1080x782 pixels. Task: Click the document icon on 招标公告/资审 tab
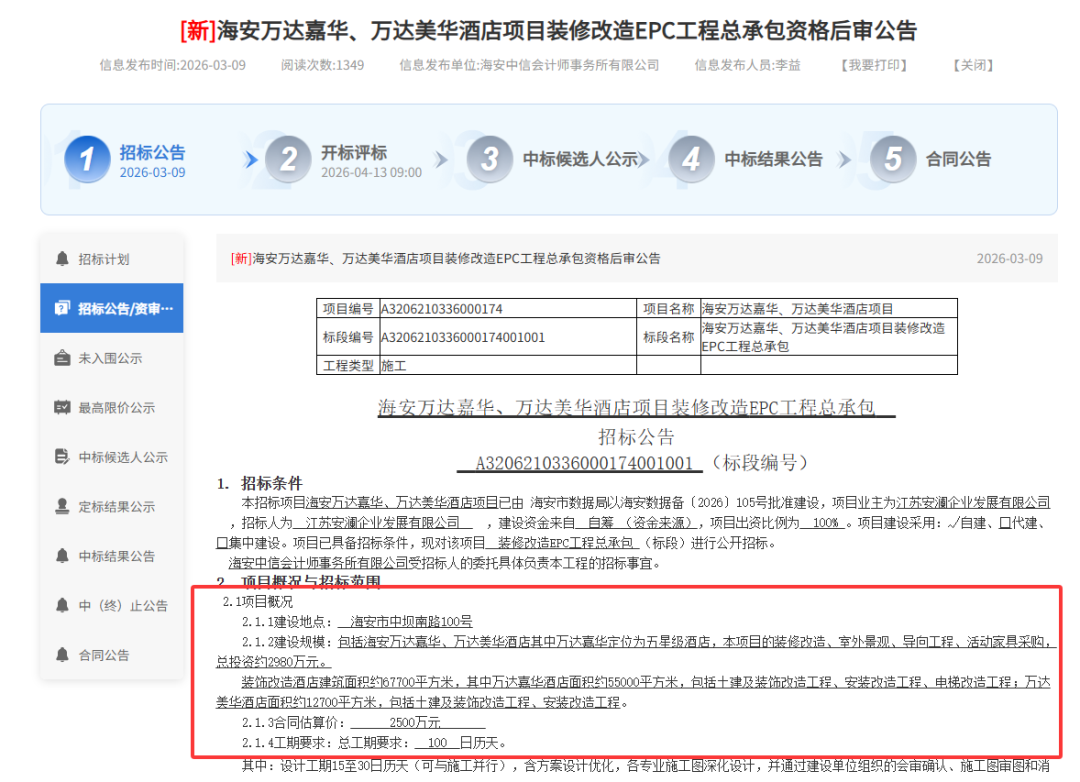tap(62, 308)
